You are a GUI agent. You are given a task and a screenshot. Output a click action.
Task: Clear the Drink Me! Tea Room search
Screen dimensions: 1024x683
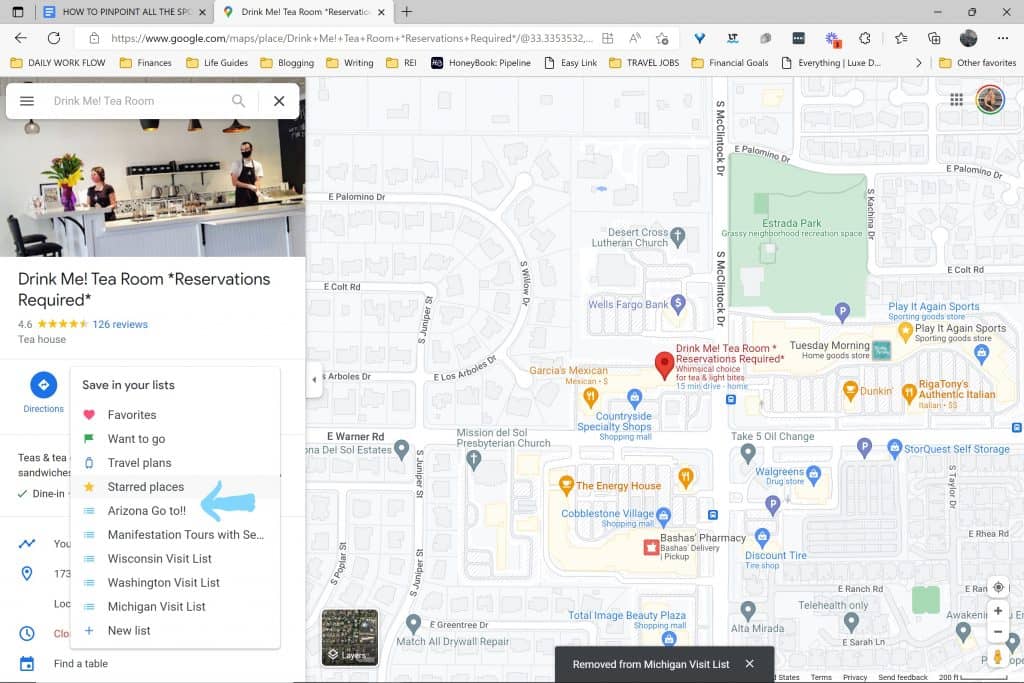click(x=279, y=101)
